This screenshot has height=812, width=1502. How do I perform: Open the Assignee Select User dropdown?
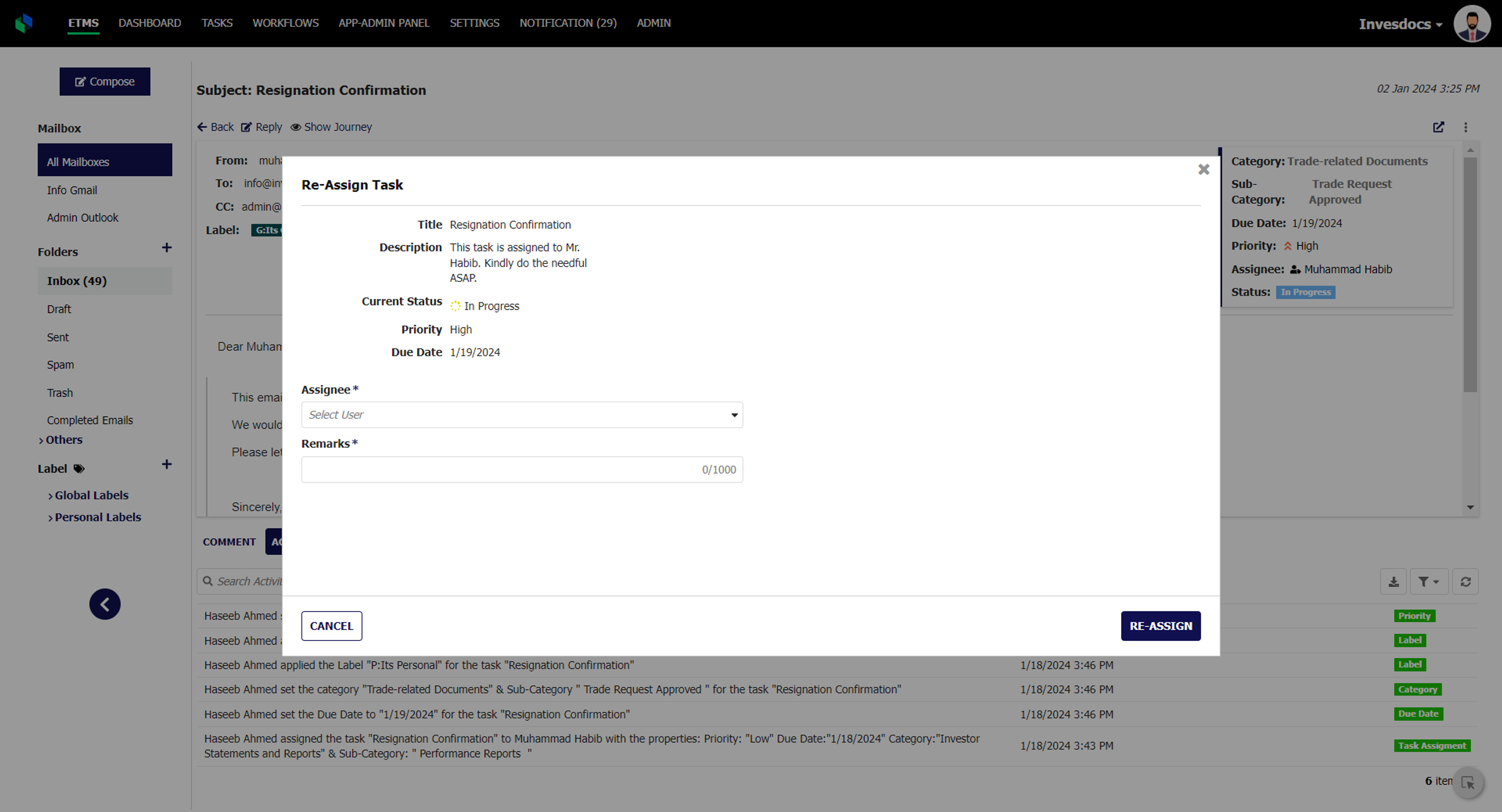click(x=522, y=415)
